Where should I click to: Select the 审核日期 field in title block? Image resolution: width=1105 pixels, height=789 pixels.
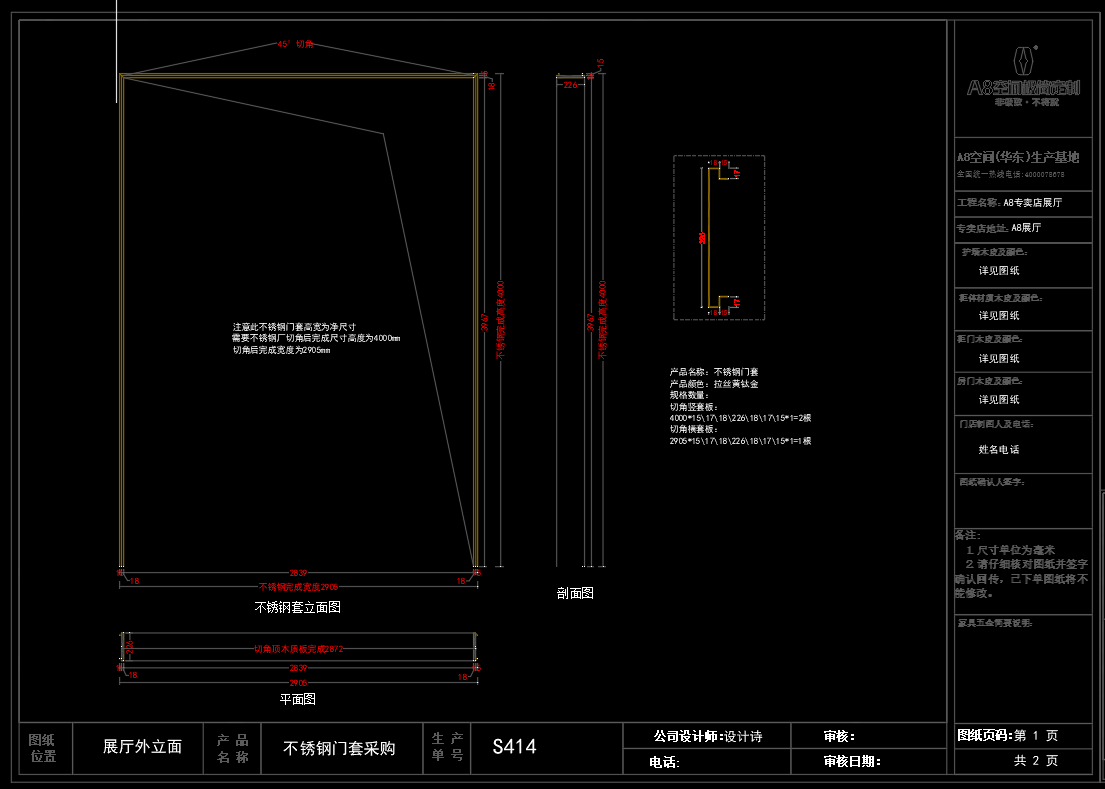[852, 761]
